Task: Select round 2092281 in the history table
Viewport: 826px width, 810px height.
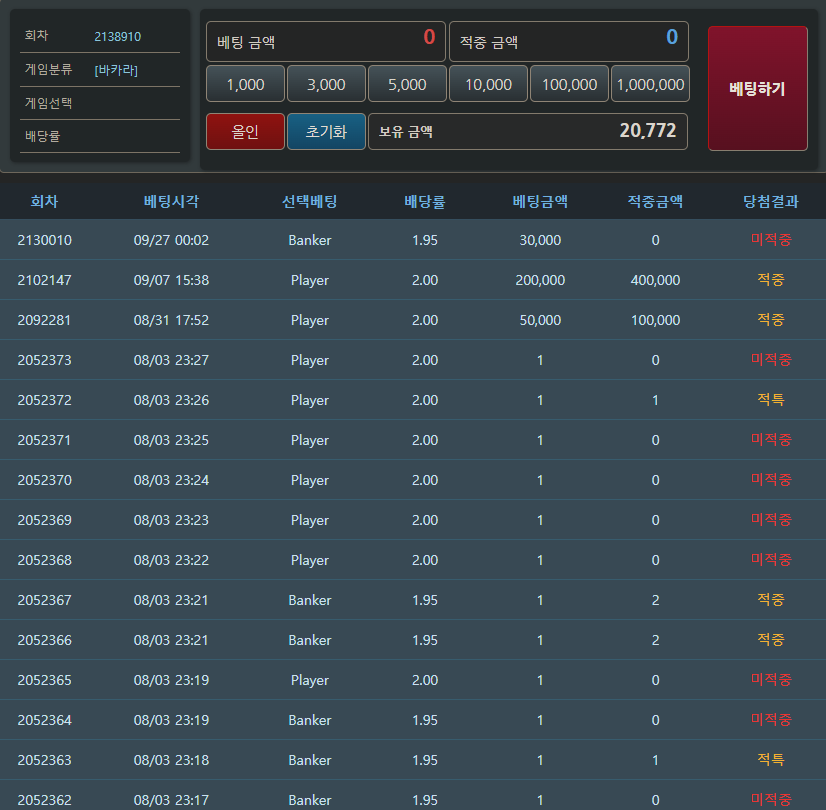Action: (44, 320)
